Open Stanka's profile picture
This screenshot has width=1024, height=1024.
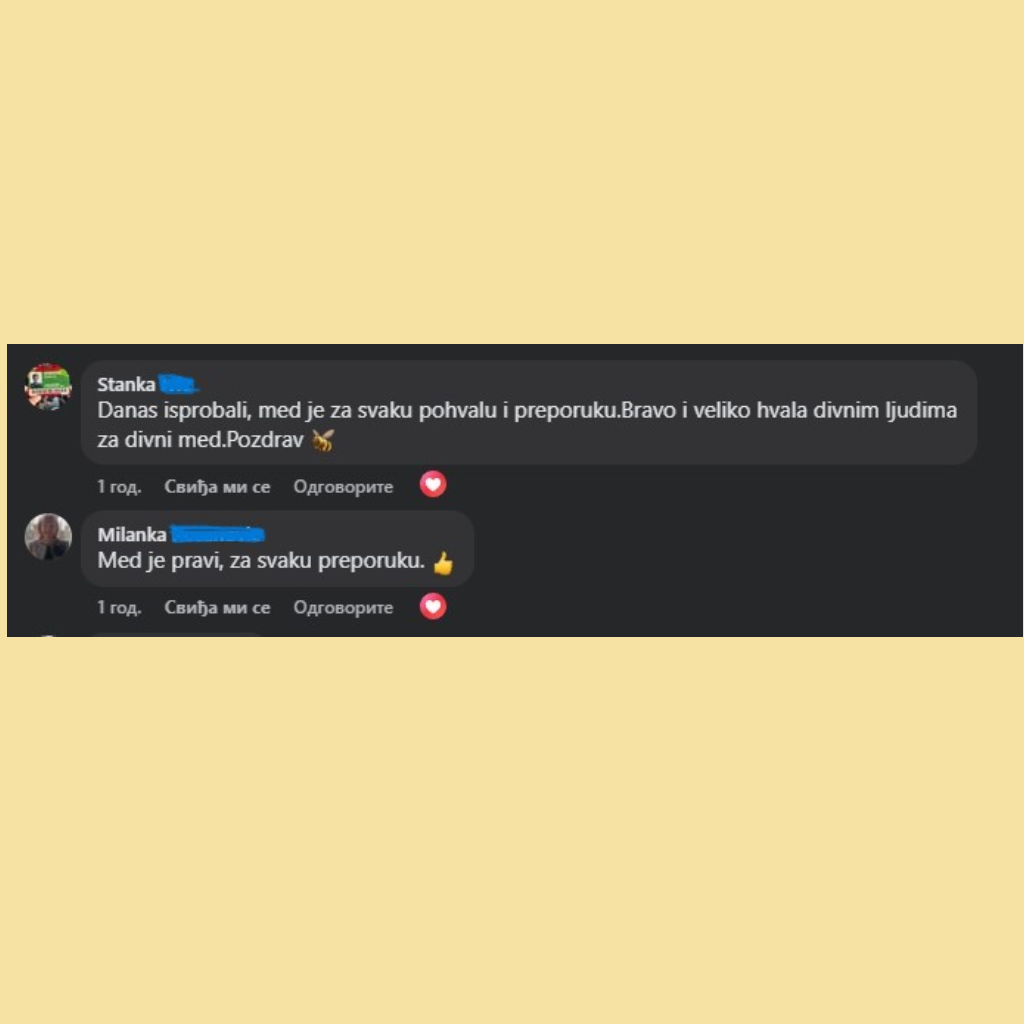click(48, 387)
